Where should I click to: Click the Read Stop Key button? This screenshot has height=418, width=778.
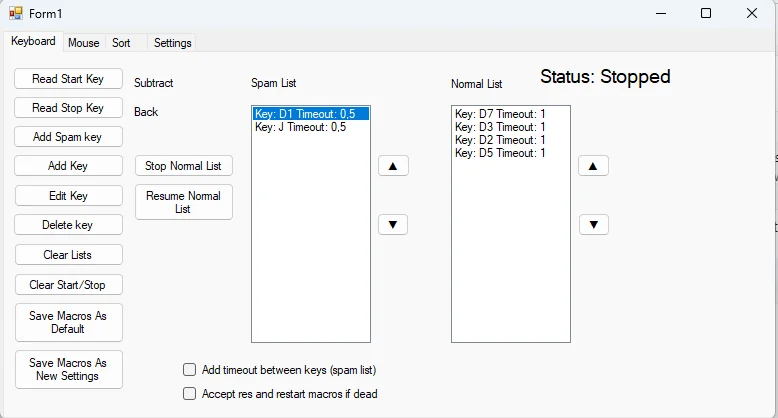coord(68,108)
